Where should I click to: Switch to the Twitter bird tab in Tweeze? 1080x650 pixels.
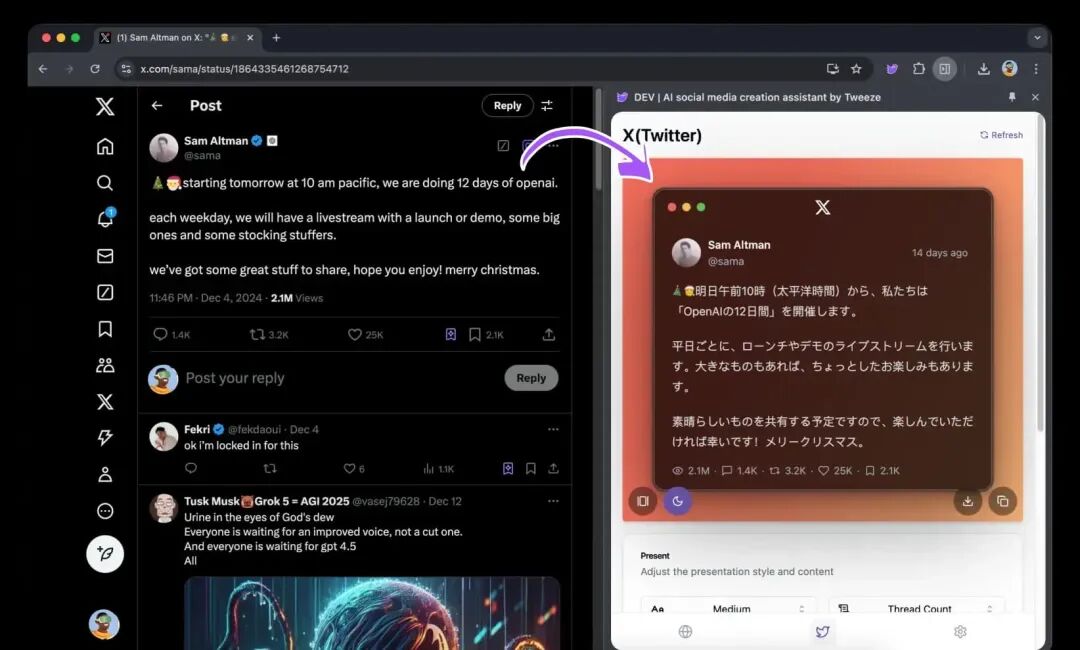822,631
